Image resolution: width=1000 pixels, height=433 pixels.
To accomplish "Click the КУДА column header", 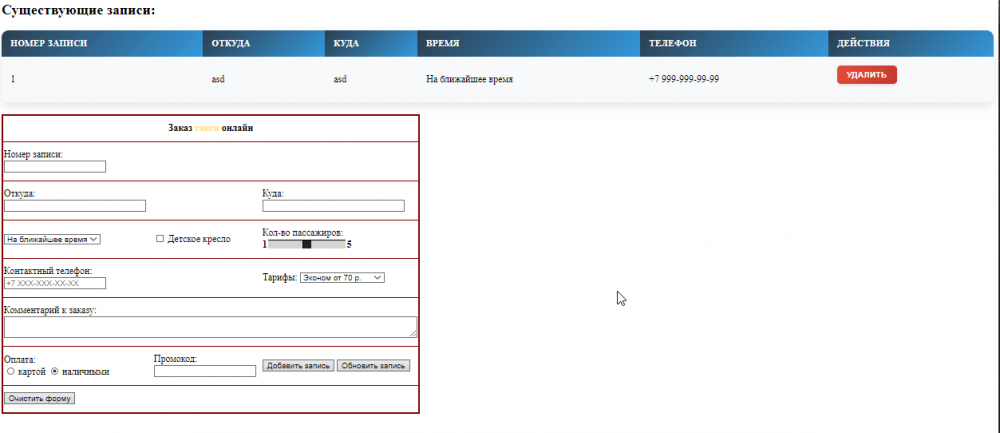I will tap(371, 43).
